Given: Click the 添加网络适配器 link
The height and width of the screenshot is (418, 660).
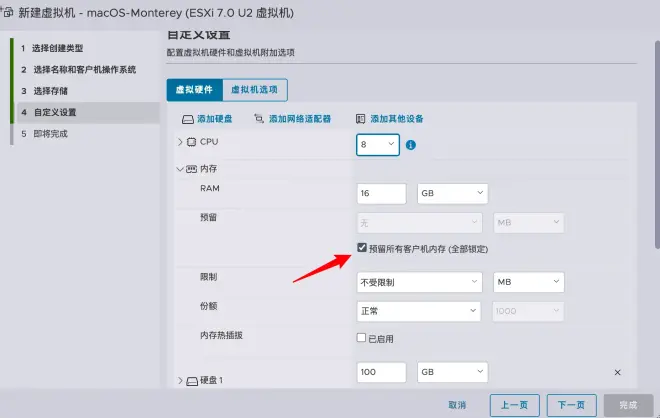Looking at the screenshot, I should coord(300,119).
